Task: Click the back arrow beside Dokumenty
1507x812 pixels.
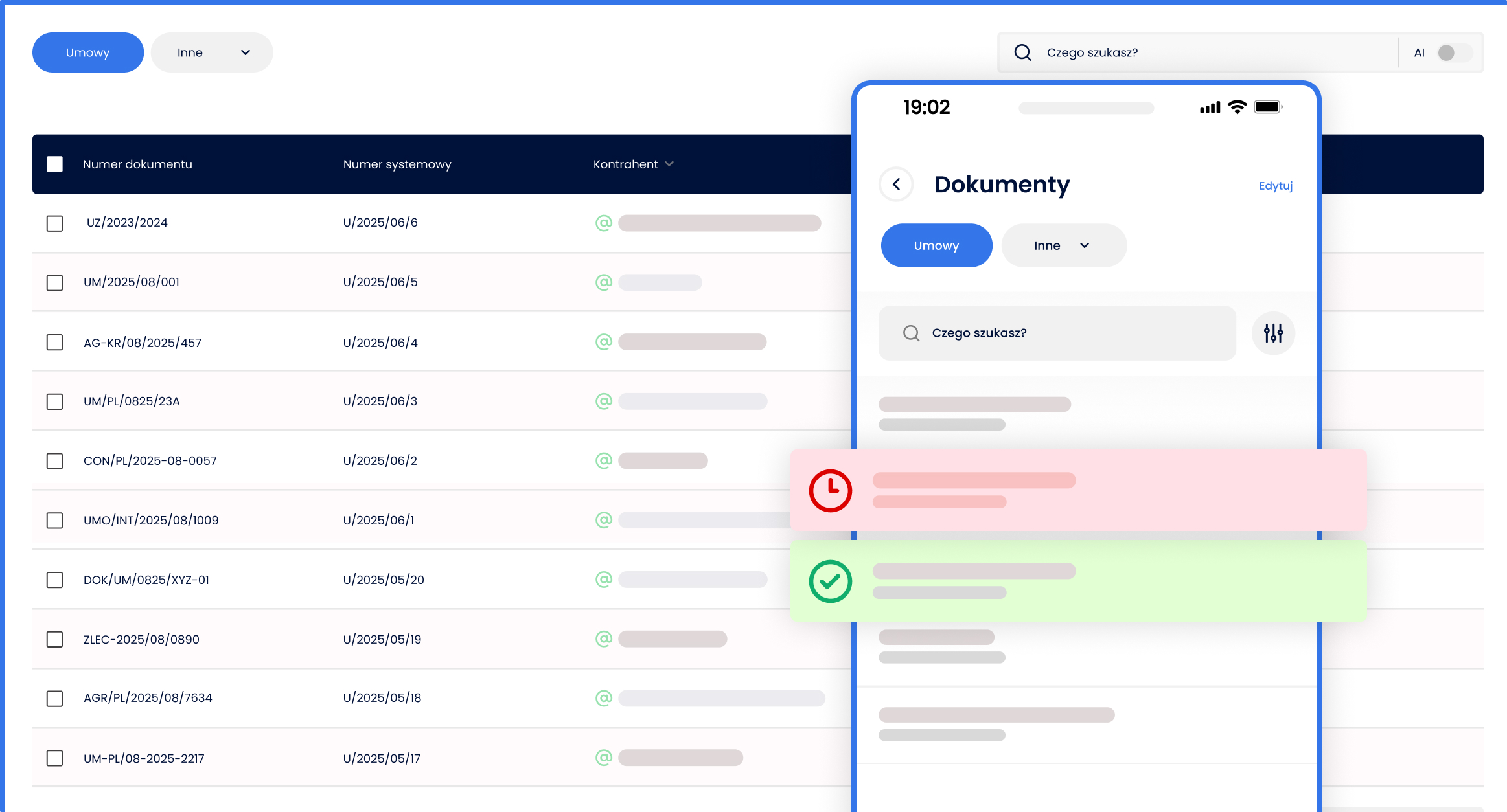Action: tap(896, 185)
